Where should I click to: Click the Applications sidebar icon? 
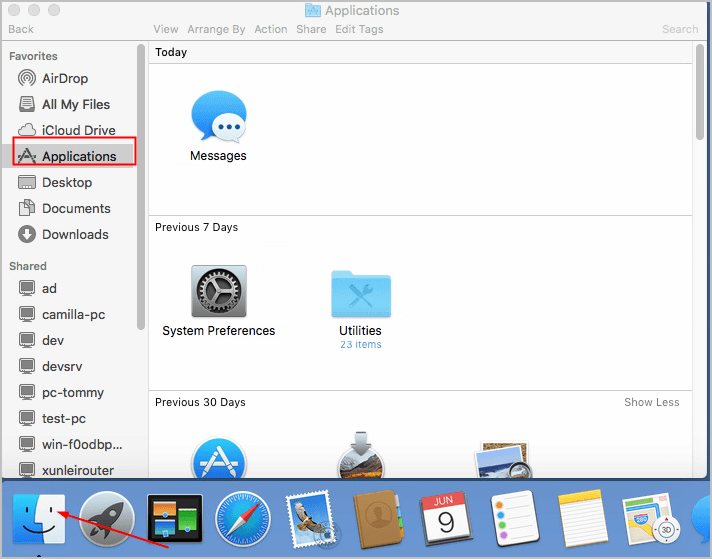point(27,156)
